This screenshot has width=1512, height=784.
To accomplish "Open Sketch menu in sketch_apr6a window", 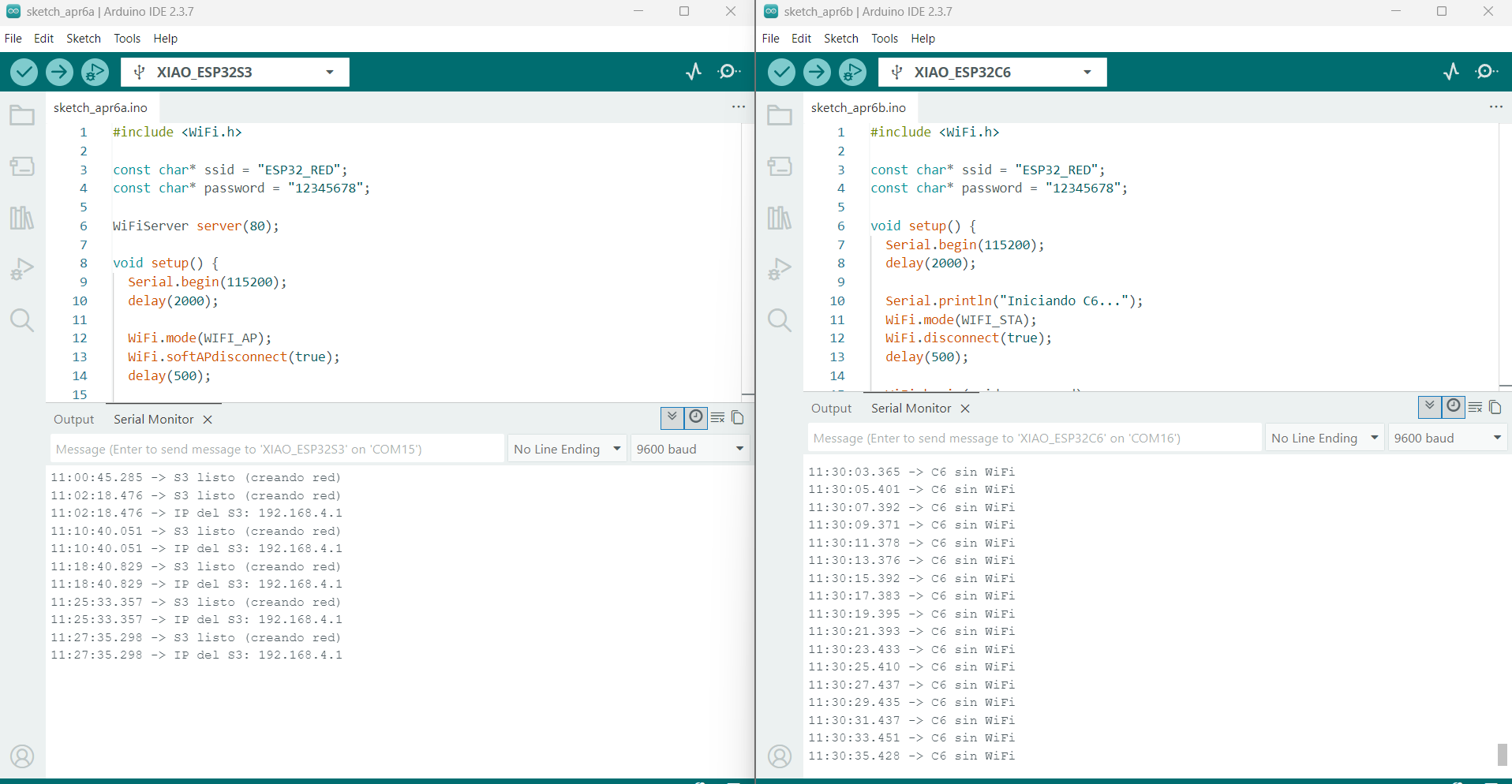I will (84, 39).
